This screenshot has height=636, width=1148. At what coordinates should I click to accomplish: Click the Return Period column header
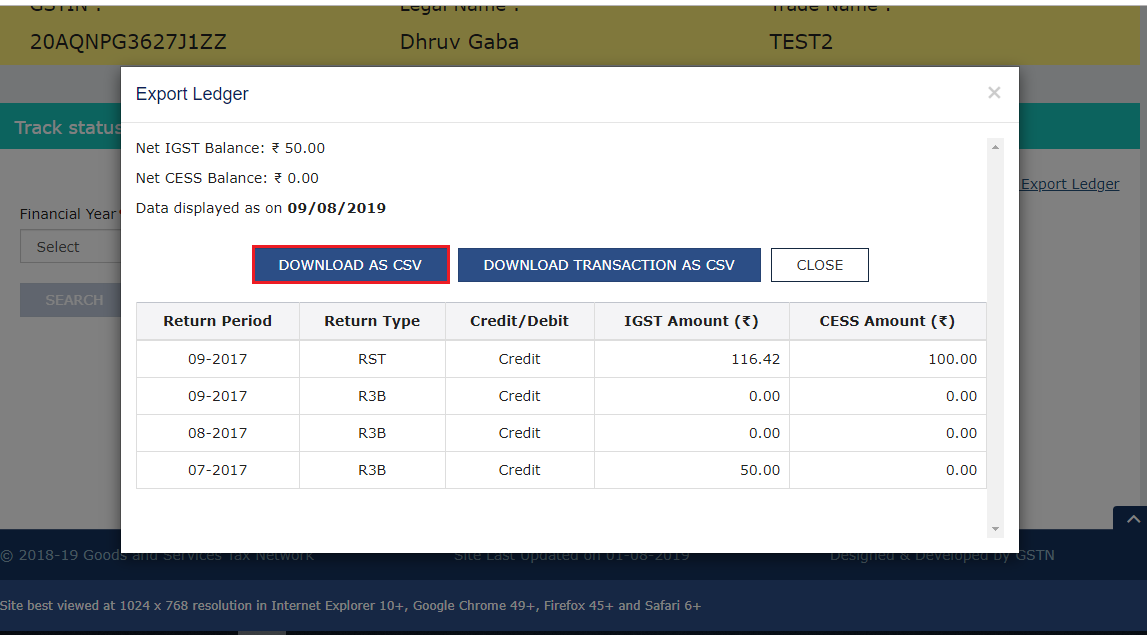point(217,321)
